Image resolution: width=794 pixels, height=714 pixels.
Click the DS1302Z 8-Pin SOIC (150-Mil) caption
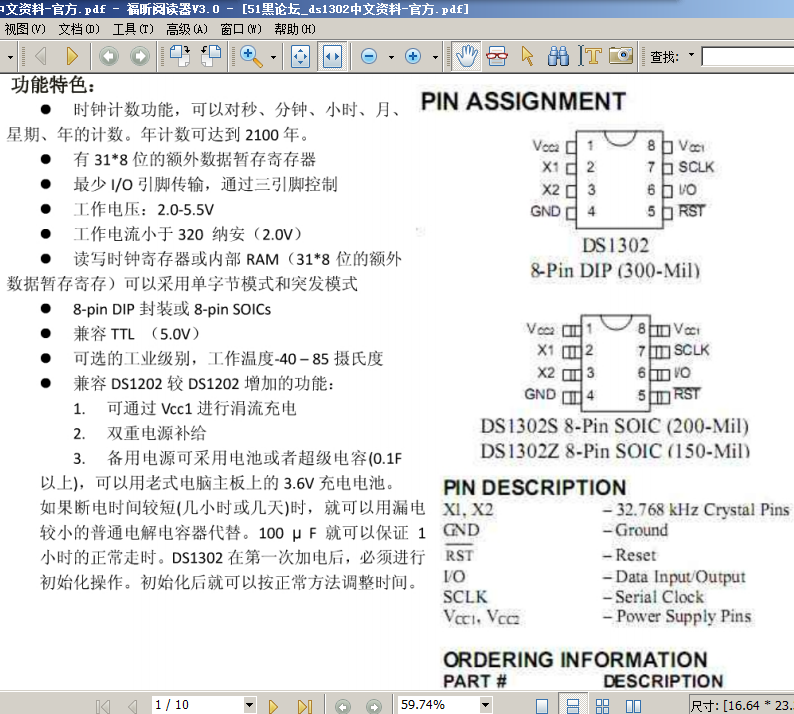615,451
